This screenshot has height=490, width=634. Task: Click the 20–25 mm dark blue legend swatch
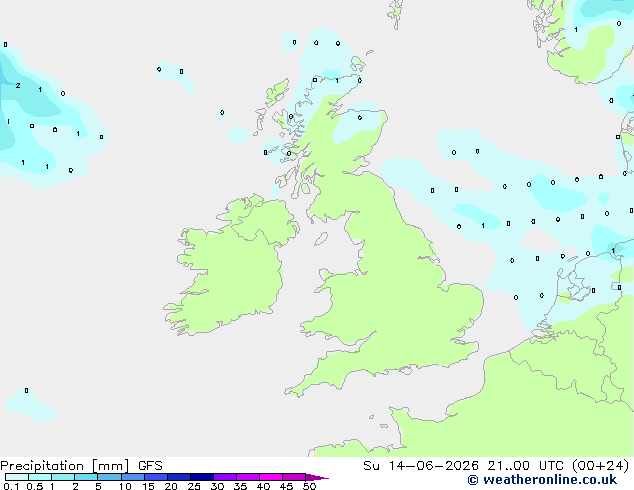click(179, 477)
